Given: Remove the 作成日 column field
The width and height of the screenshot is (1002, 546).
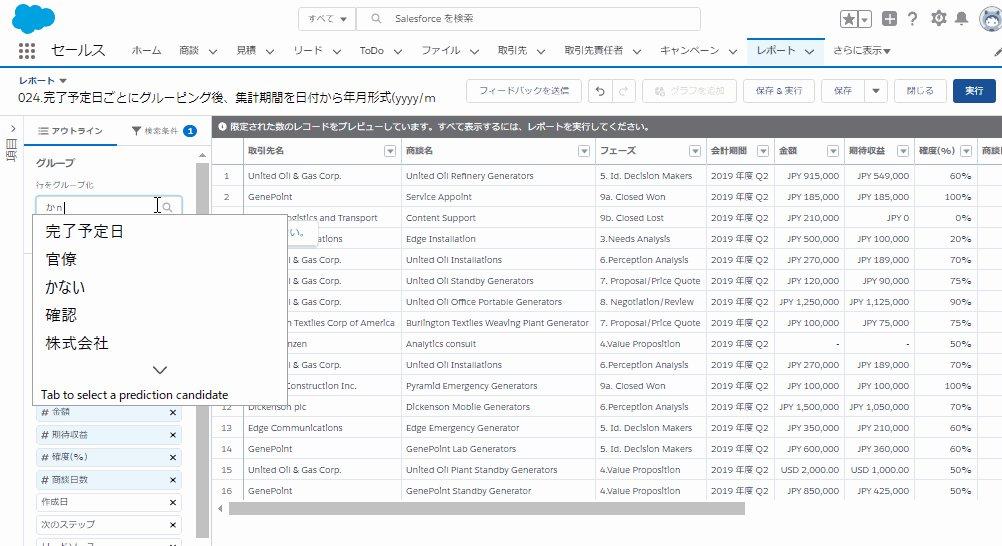Looking at the screenshot, I should 173,503.
